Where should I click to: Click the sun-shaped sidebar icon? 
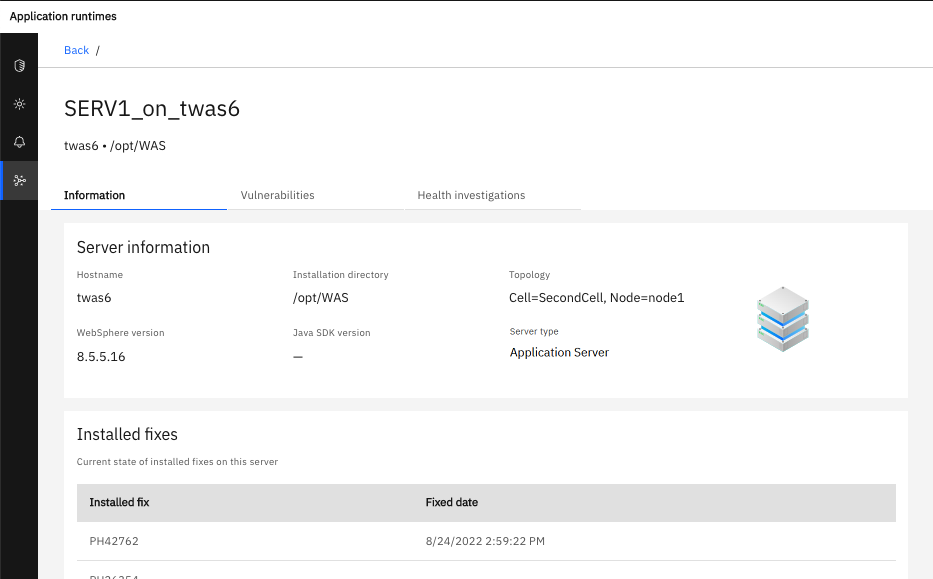pyautogui.click(x=19, y=104)
